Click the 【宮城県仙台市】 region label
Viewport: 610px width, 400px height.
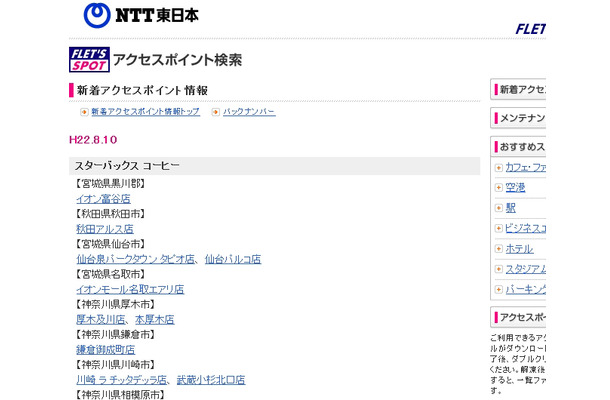(110, 244)
